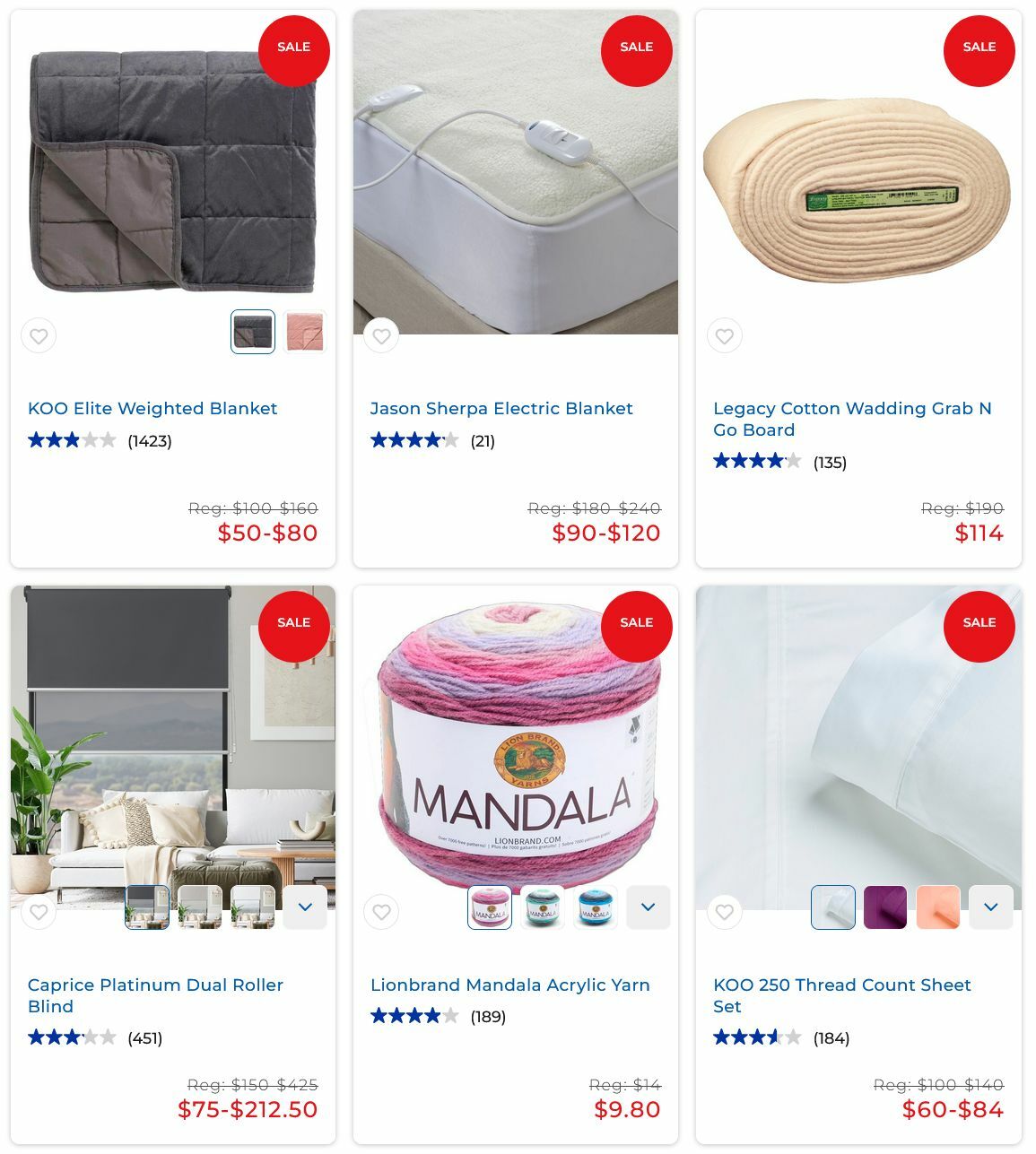Open KOO Elite Weighted Blanket product link
Image resolution: width=1036 pixels, height=1154 pixels.
[x=152, y=408]
